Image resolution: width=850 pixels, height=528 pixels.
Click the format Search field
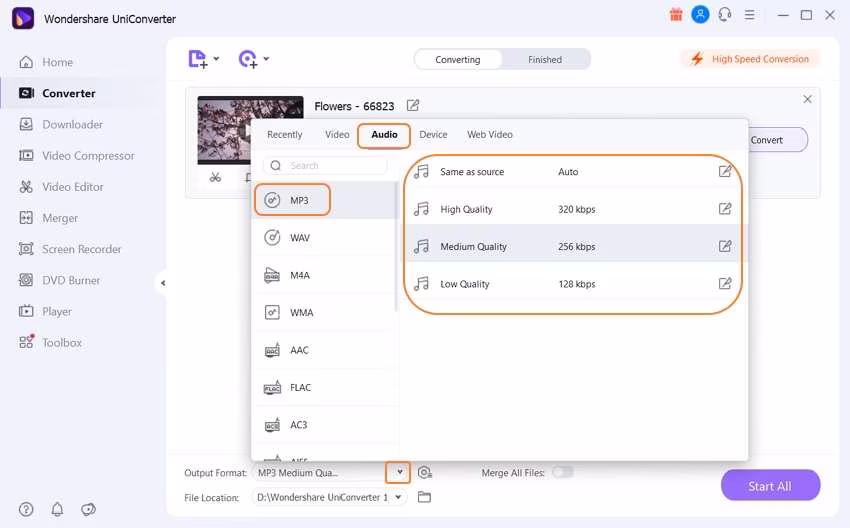point(325,165)
